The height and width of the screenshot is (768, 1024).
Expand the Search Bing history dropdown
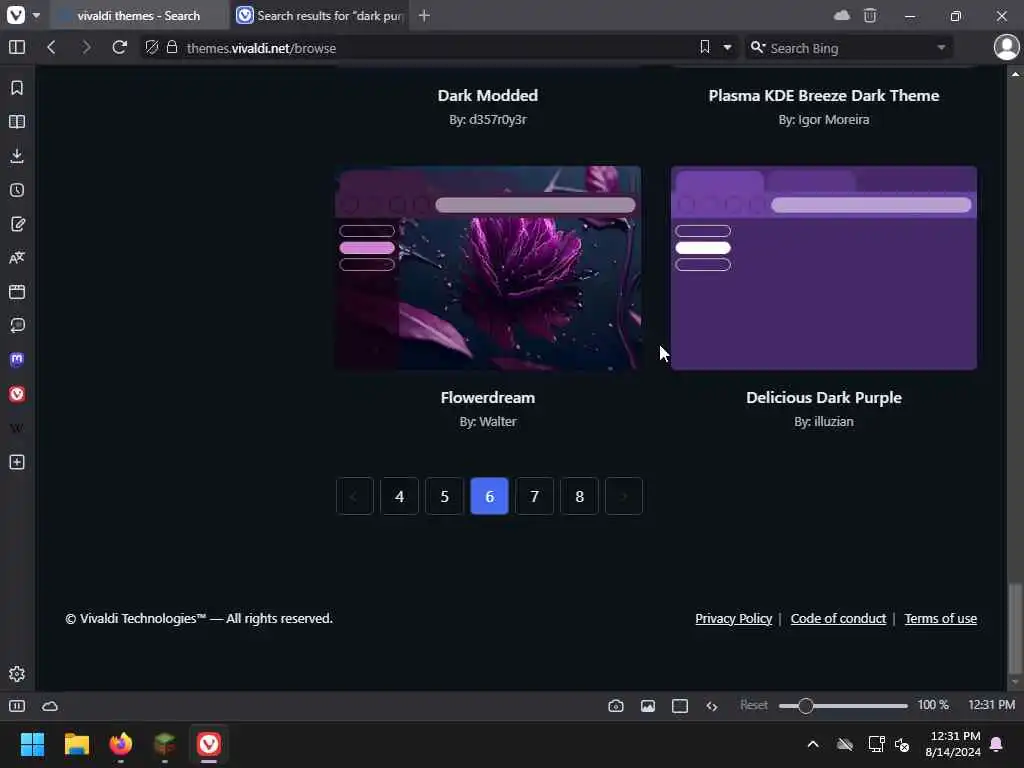point(941,48)
